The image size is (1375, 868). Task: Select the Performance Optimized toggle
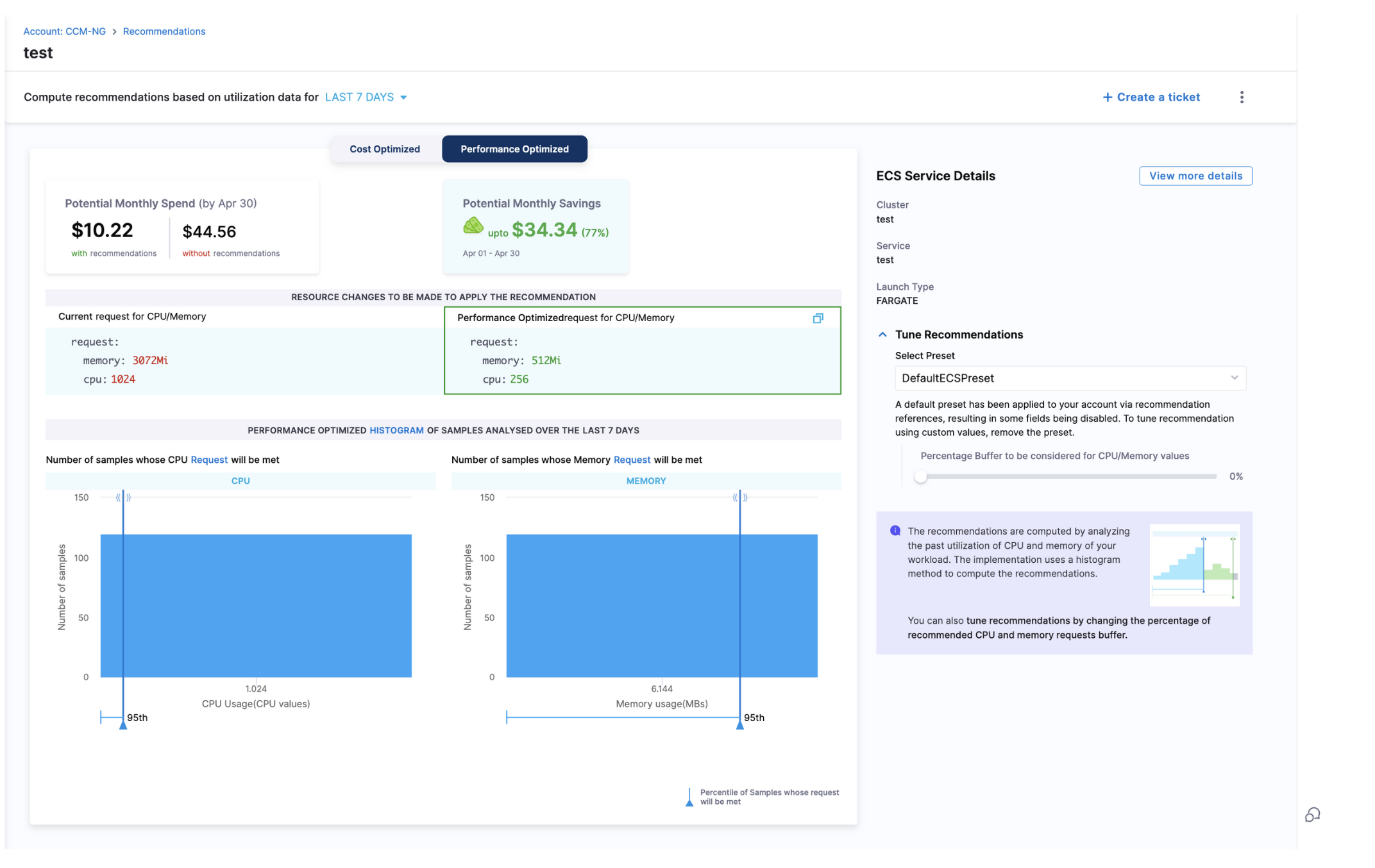(x=514, y=149)
